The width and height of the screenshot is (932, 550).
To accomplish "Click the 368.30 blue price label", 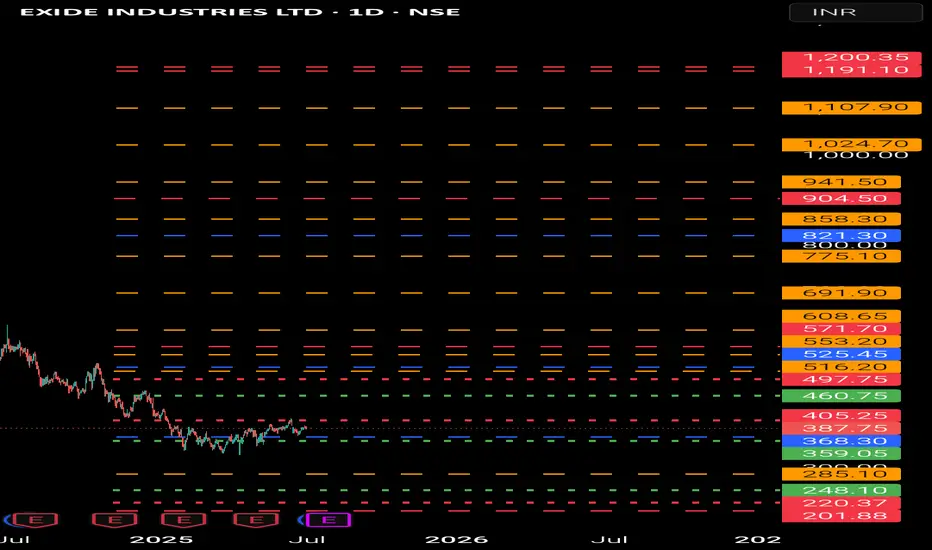I will tap(841, 441).
